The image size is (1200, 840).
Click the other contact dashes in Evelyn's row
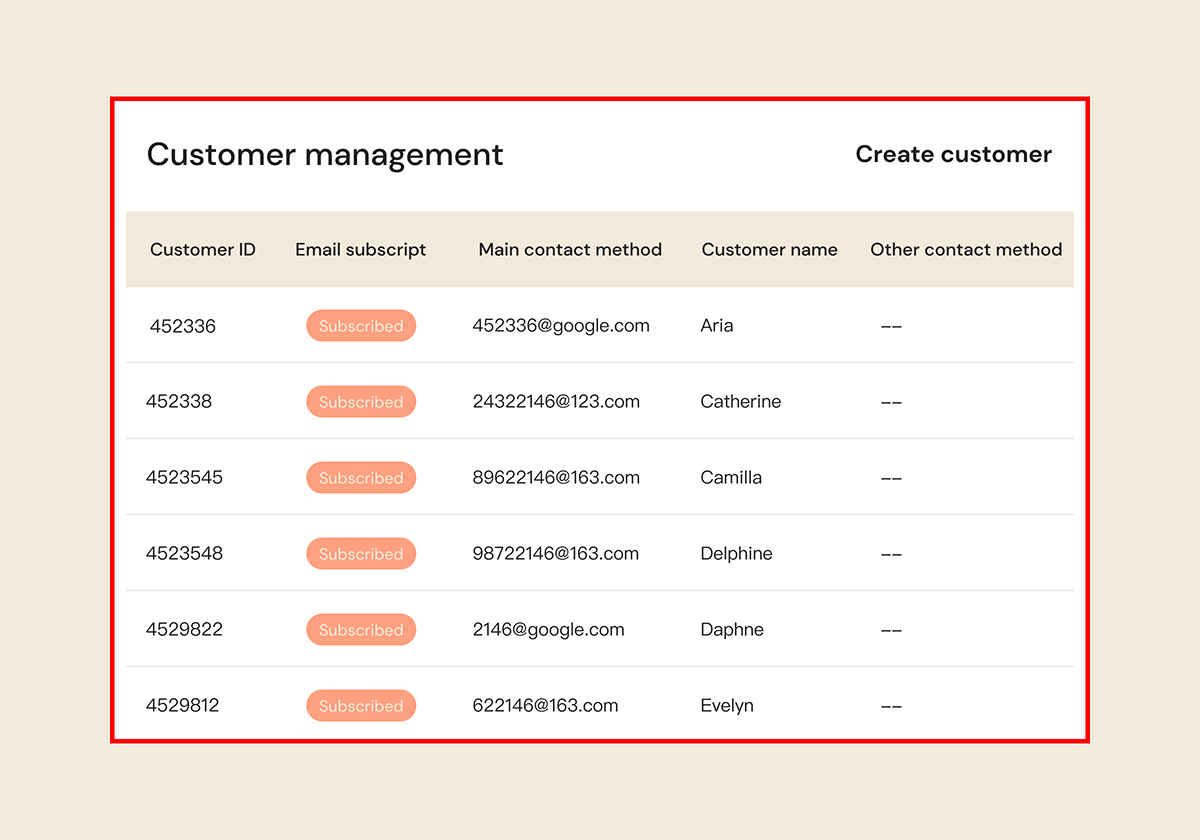891,706
